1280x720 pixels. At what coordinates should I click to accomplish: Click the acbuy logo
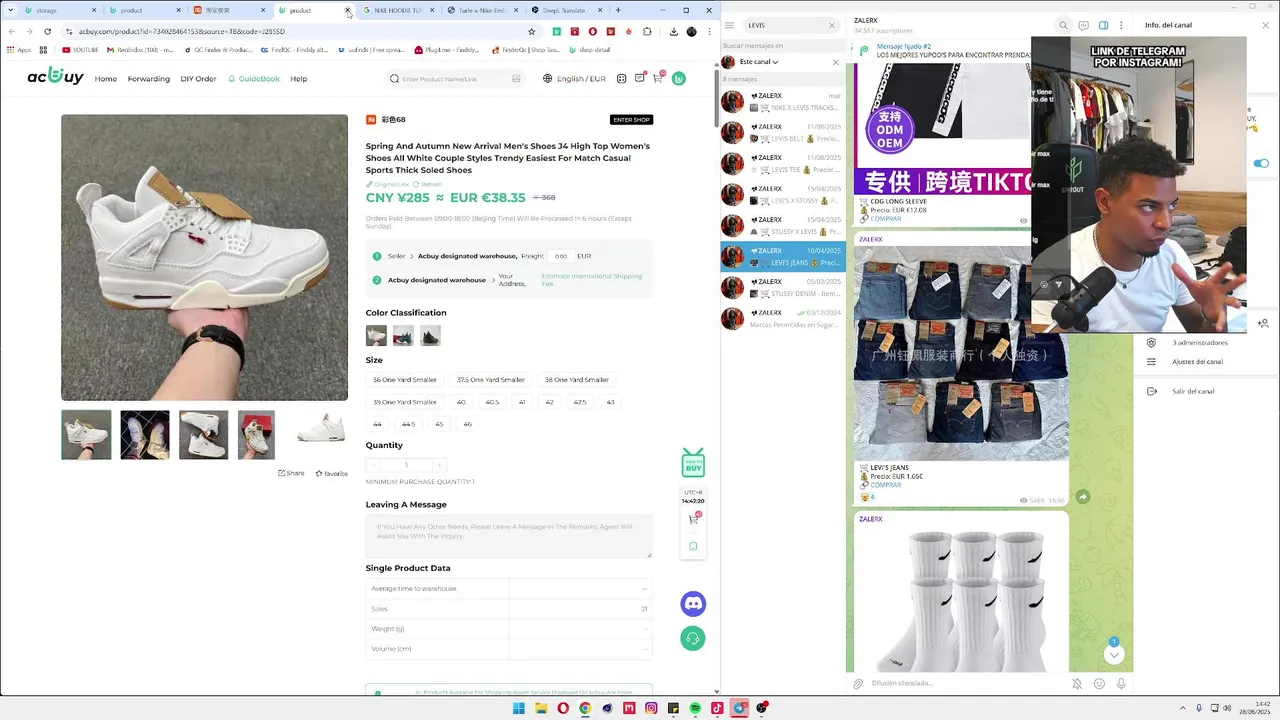point(55,76)
